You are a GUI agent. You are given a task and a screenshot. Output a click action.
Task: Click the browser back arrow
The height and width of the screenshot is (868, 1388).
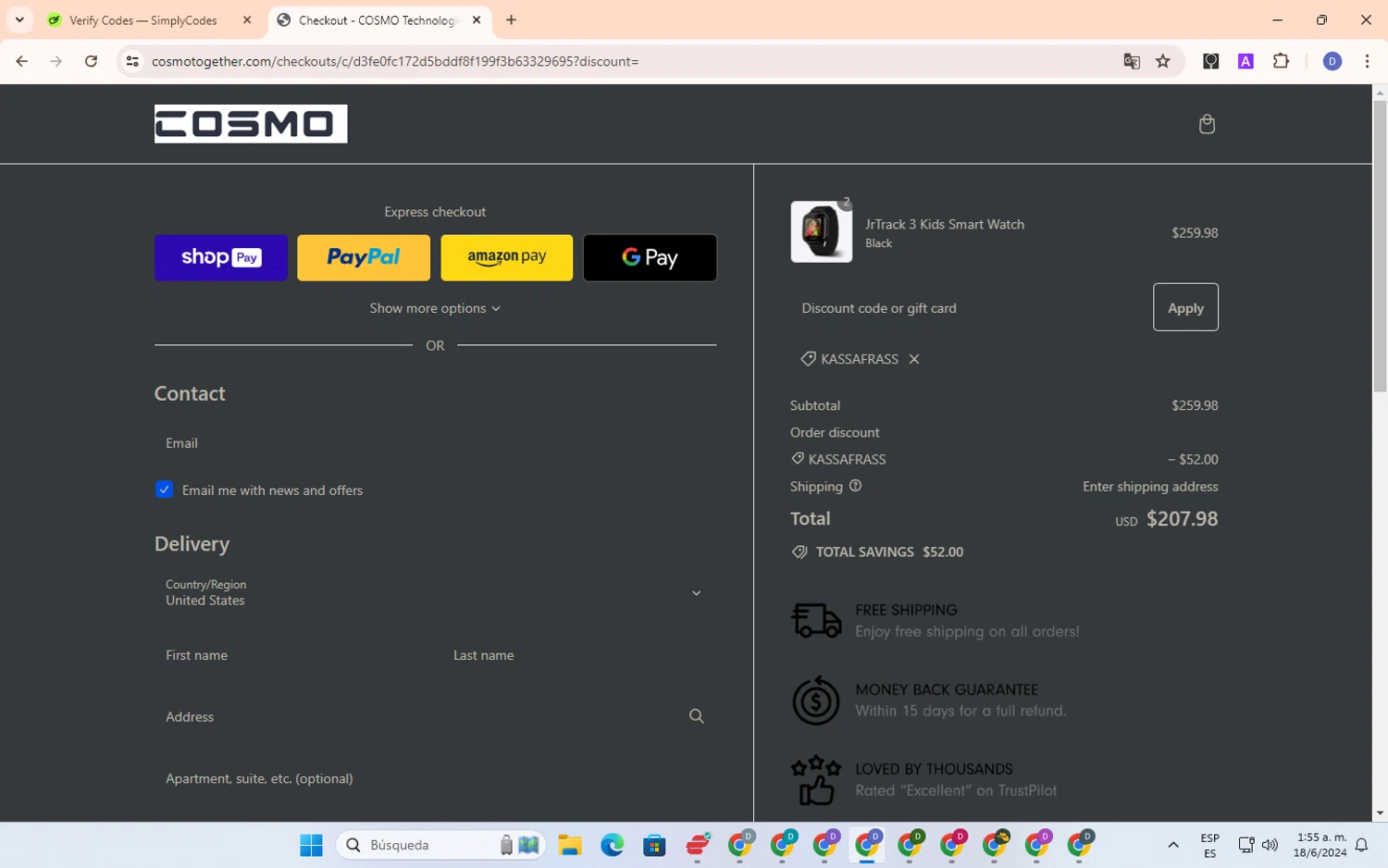[22, 61]
